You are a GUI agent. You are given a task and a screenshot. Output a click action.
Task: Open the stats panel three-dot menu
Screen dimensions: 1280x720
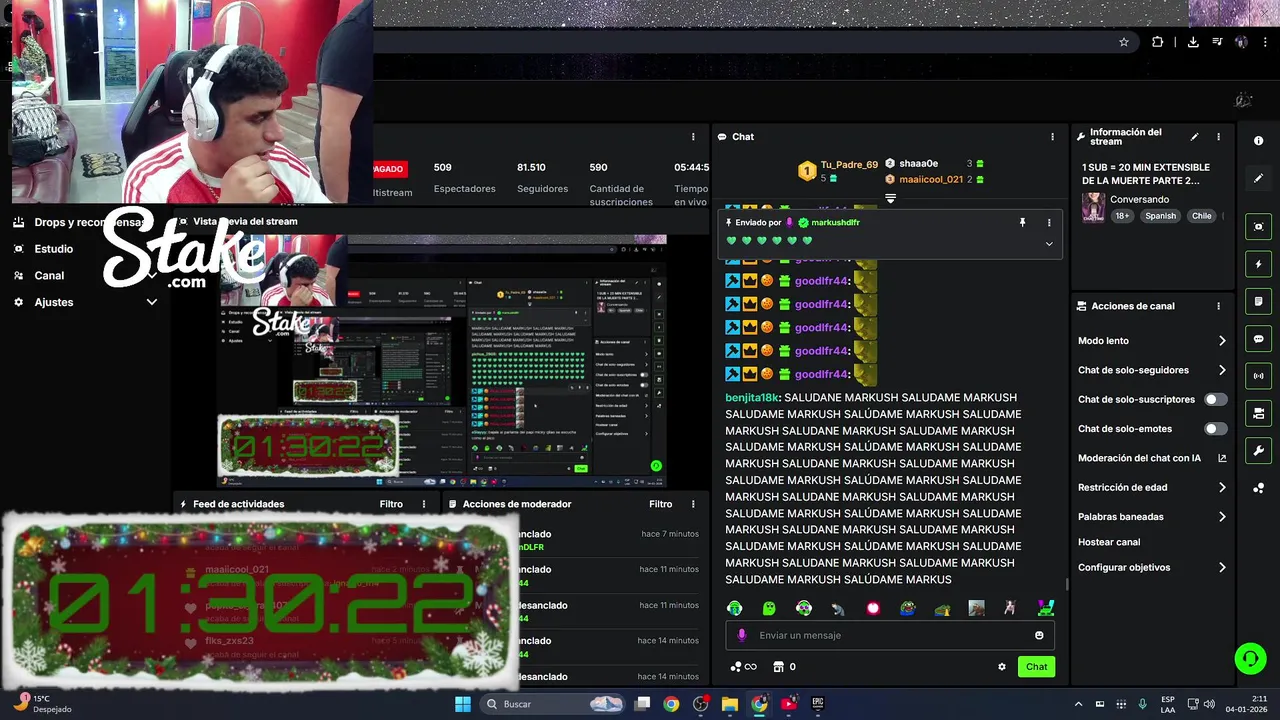[x=693, y=137]
